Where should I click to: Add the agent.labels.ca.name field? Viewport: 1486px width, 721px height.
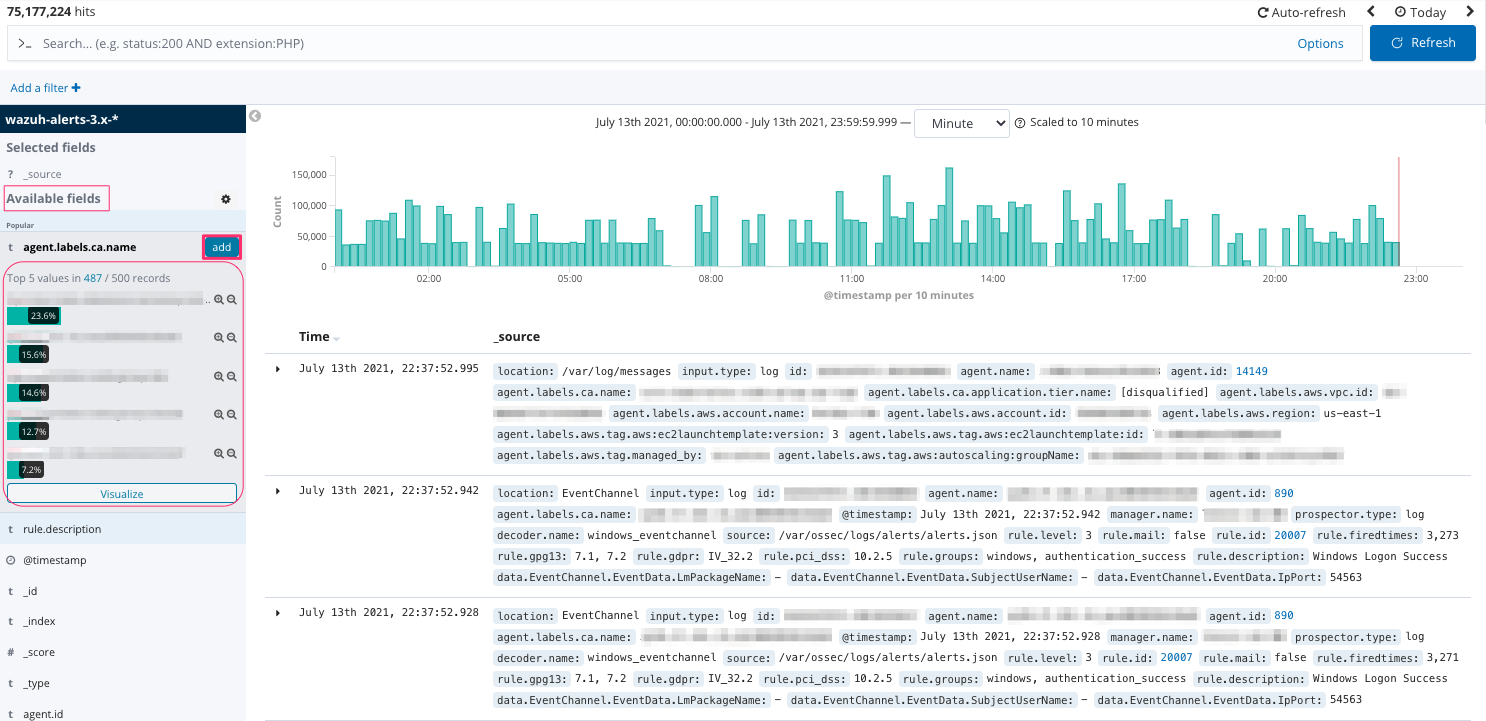tap(221, 247)
